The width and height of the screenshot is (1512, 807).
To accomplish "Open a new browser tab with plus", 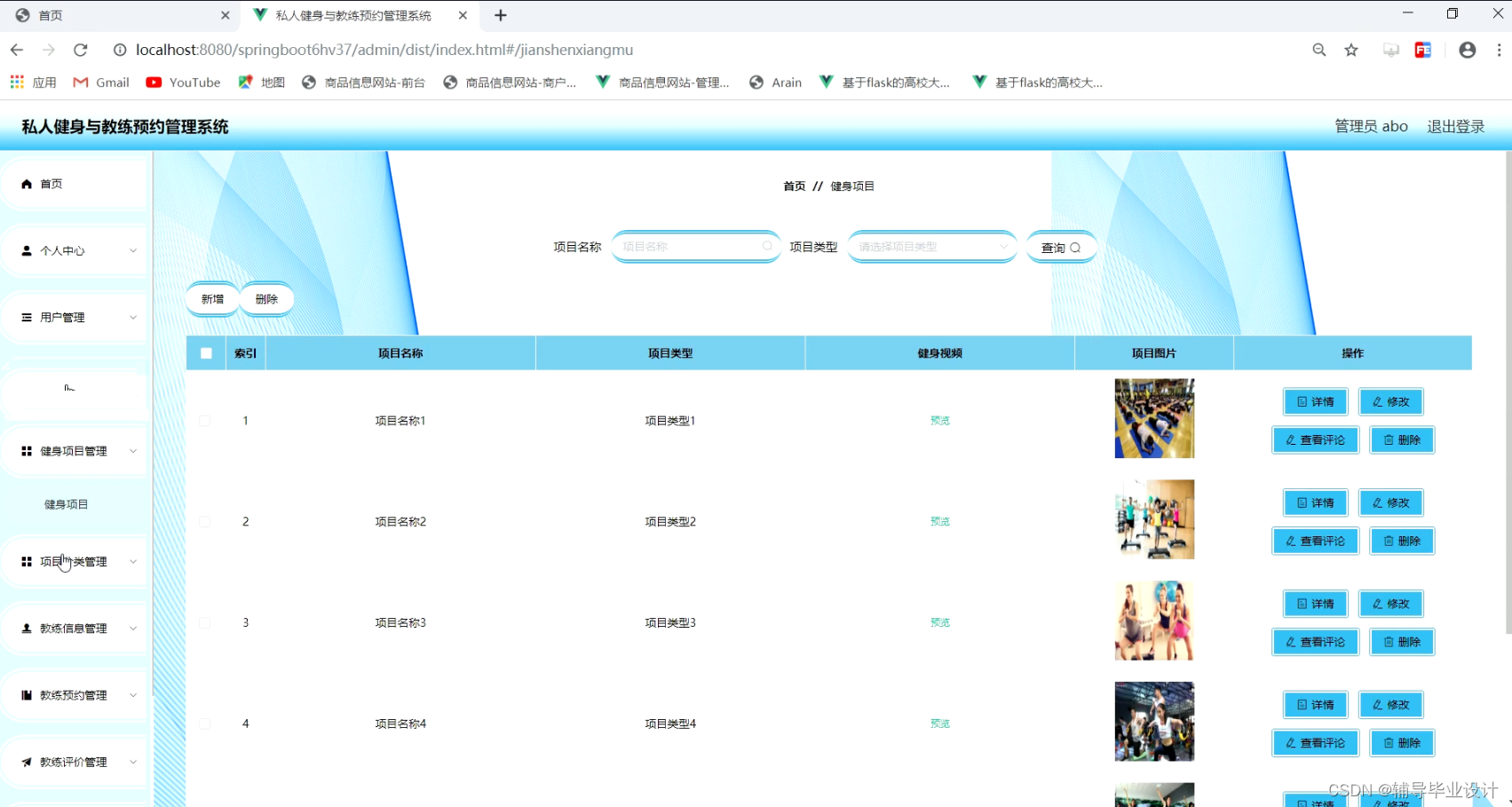I will coord(501,15).
